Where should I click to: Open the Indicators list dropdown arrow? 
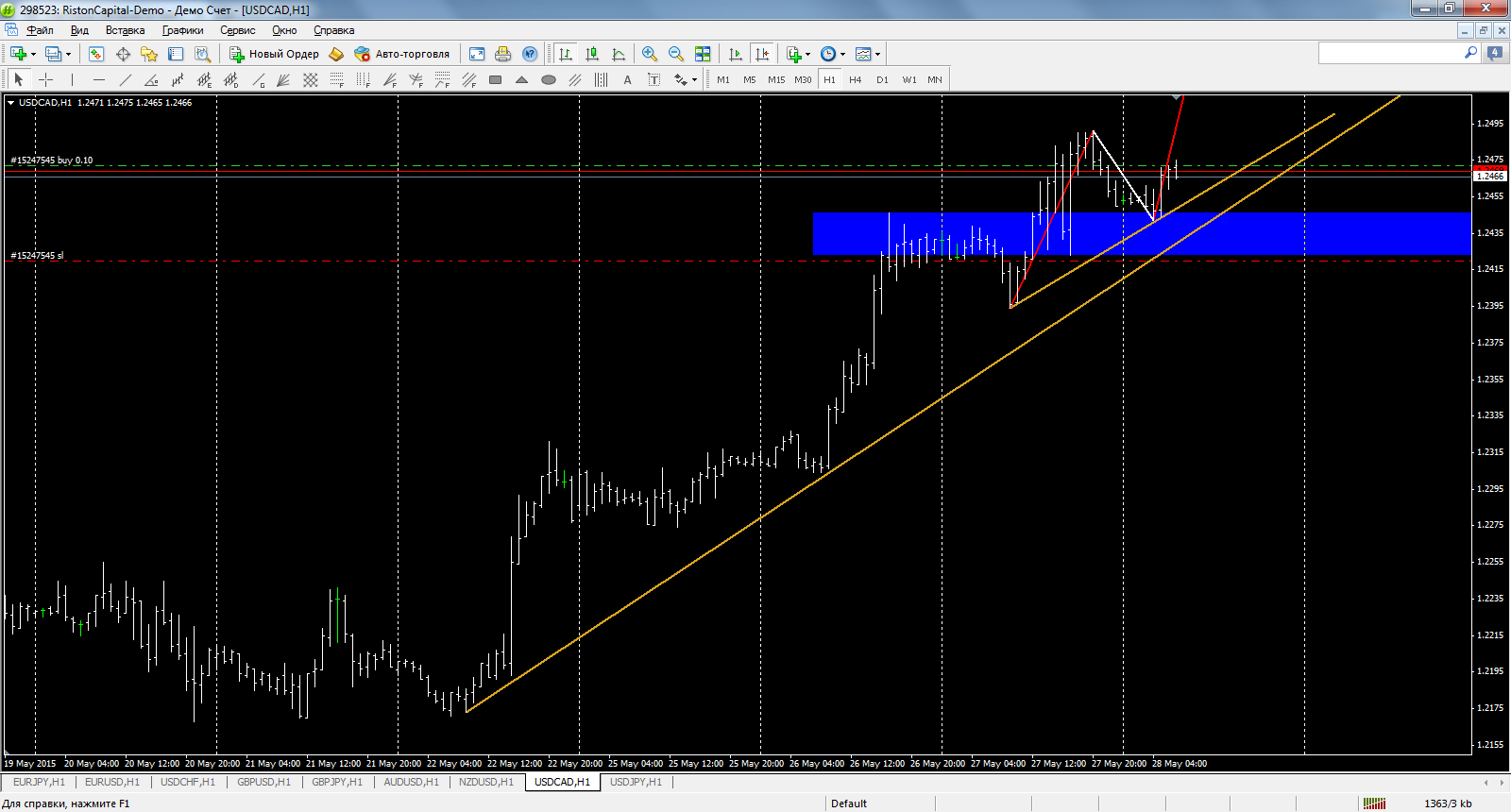[807, 54]
